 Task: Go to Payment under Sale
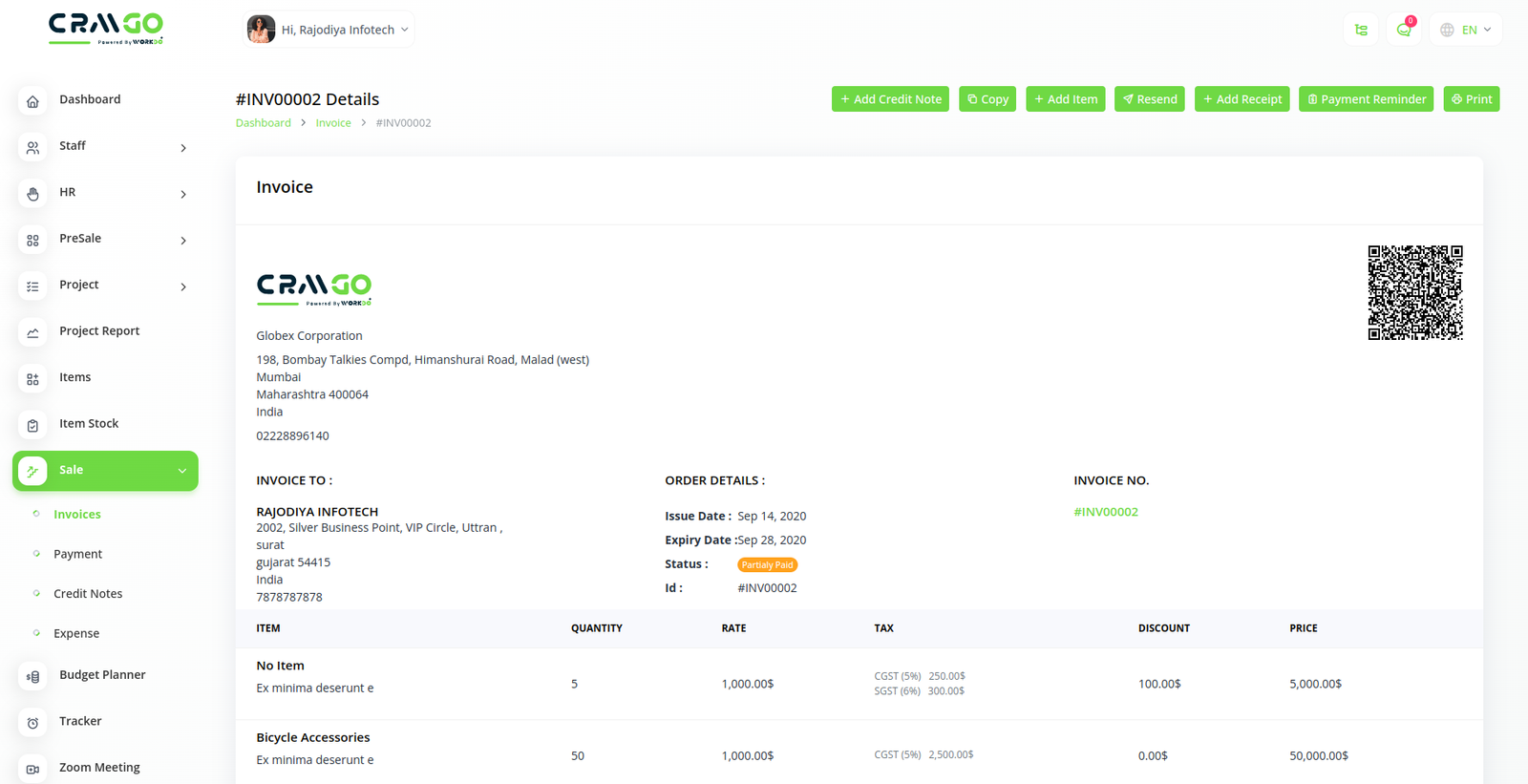tap(77, 554)
